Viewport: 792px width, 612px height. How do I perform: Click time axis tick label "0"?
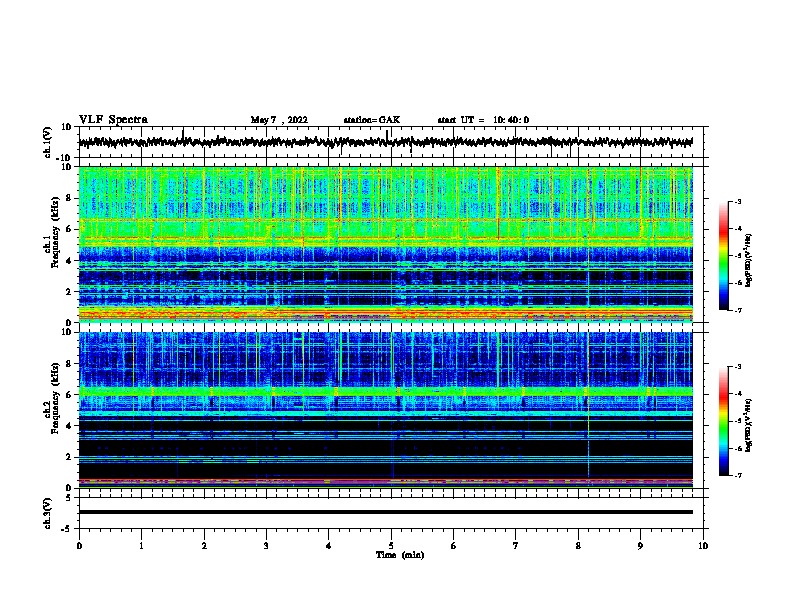tap(79, 546)
